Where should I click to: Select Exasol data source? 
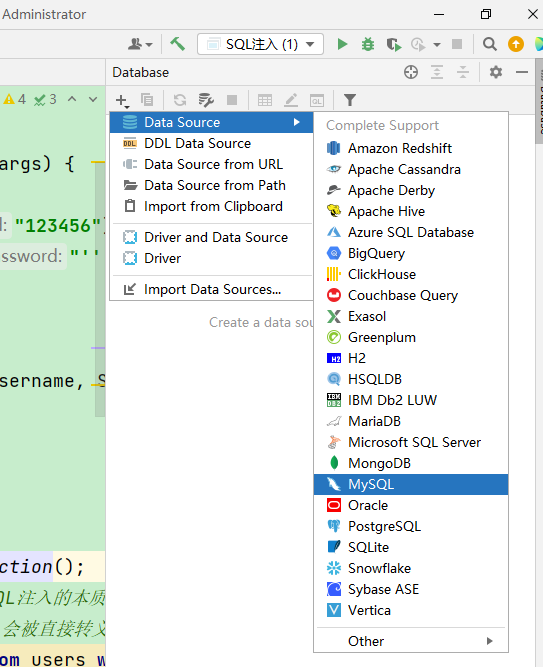(411, 316)
